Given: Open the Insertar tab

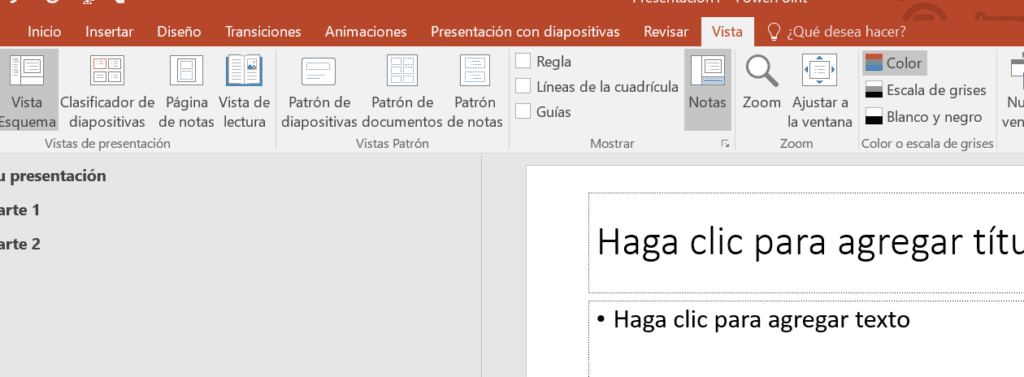Looking at the screenshot, I should click(x=109, y=31).
